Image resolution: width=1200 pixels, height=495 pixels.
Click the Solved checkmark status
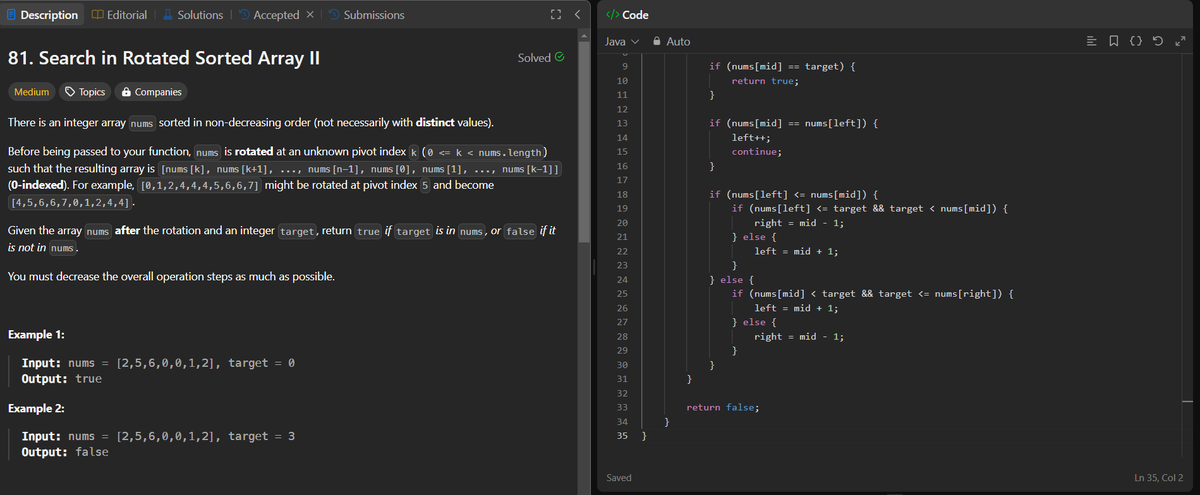point(541,58)
